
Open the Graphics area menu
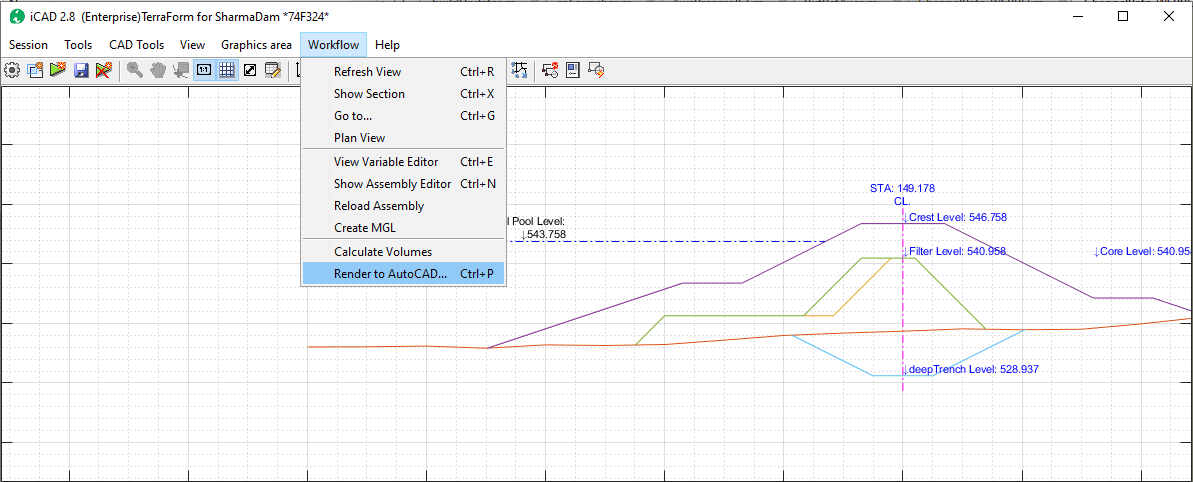256,45
